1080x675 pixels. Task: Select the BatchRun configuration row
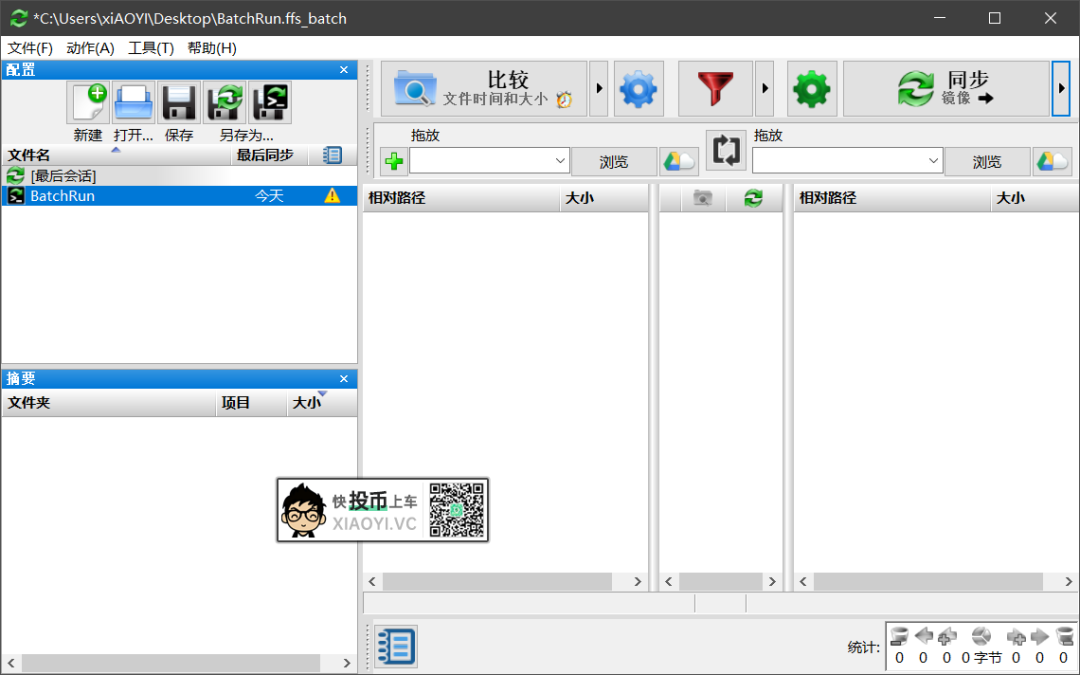coord(179,196)
